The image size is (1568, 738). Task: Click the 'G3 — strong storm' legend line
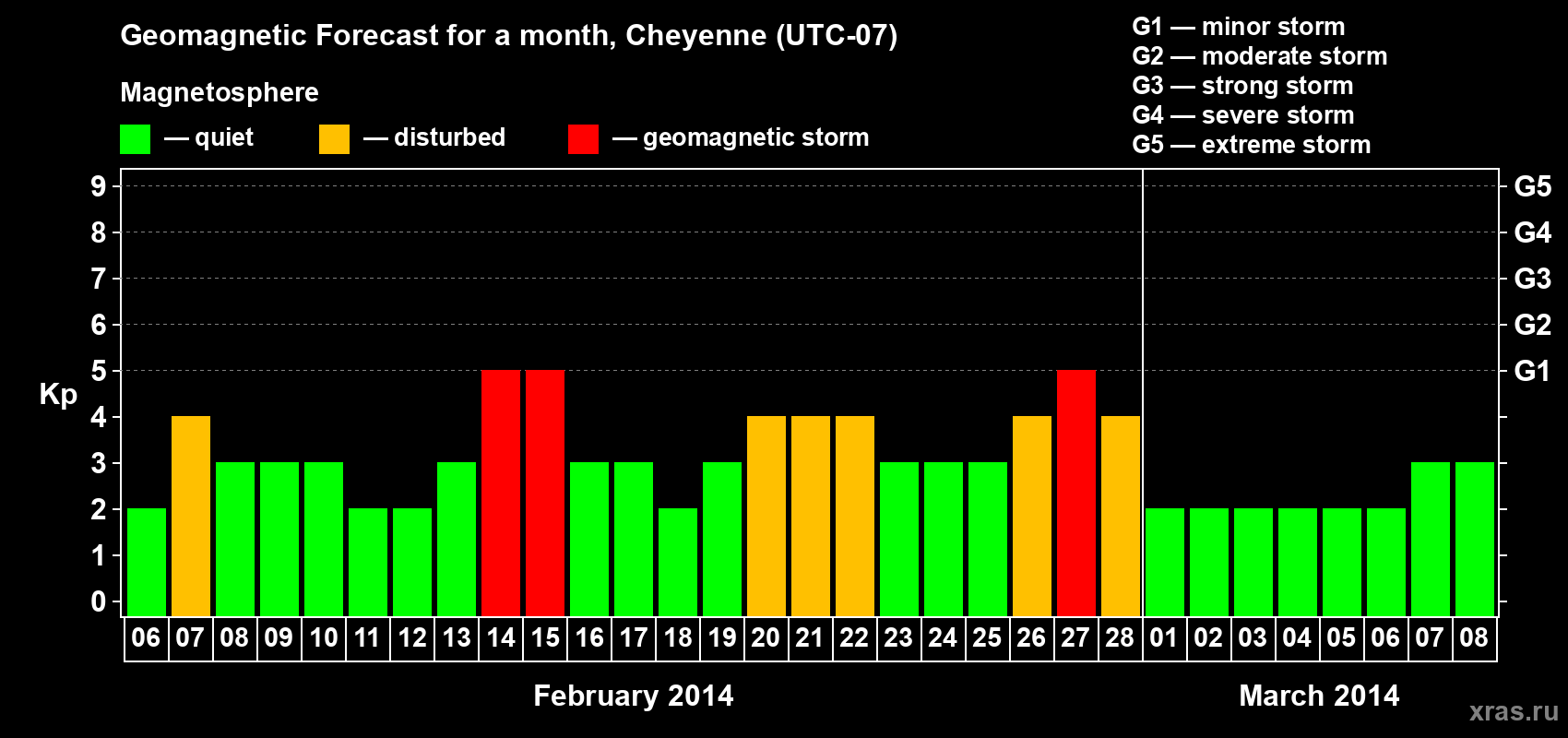(1243, 86)
